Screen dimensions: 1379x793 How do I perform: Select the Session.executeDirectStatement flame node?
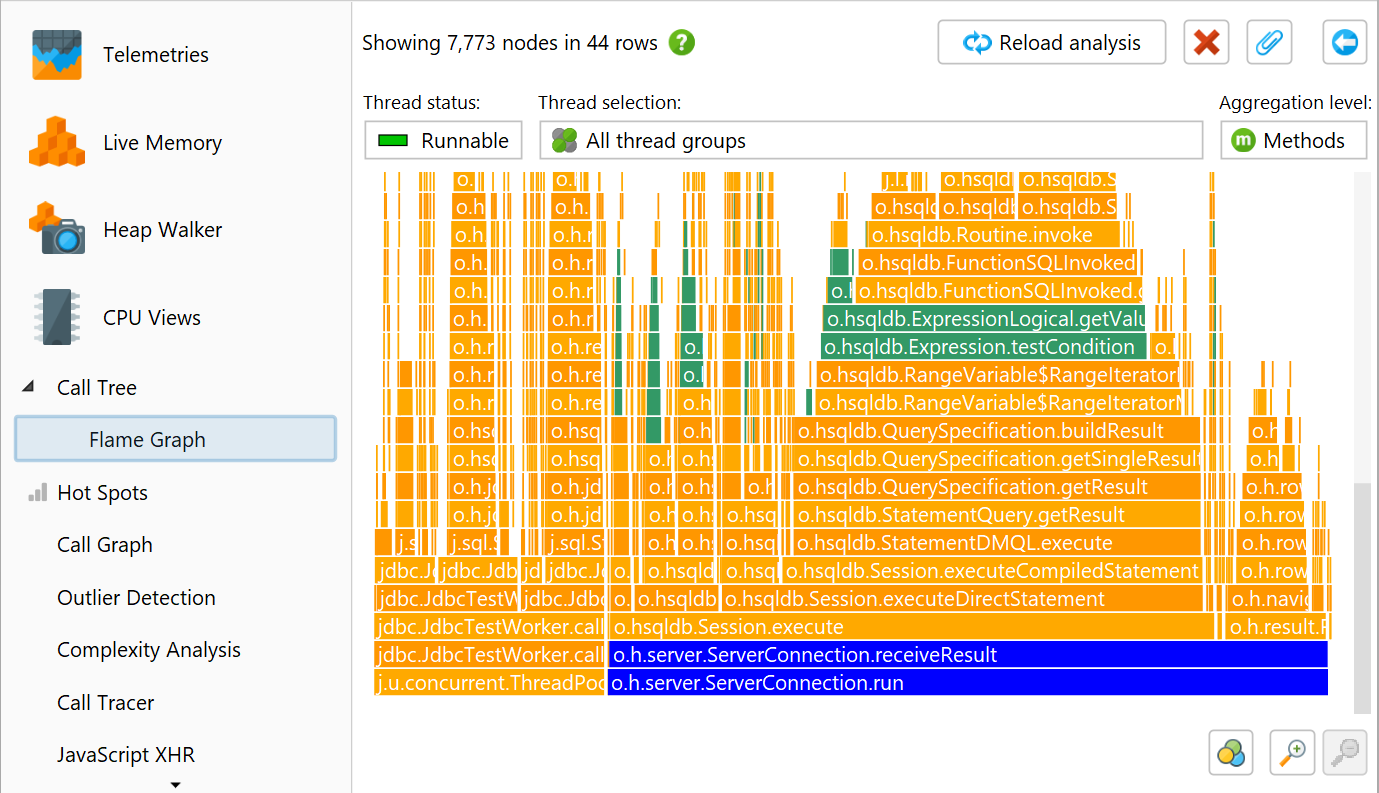tap(962, 599)
